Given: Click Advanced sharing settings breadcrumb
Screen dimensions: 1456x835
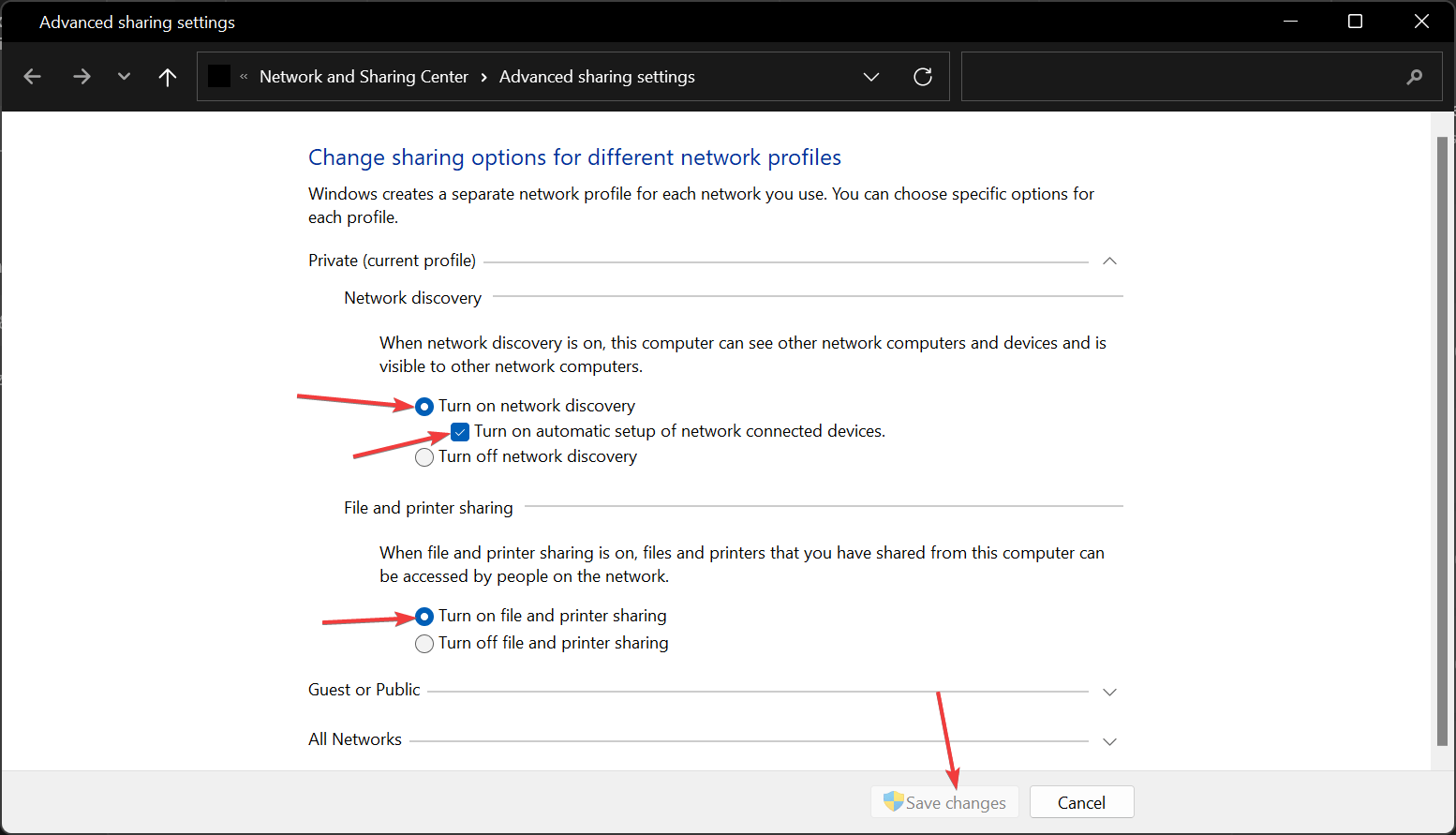Looking at the screenshot, I should (x=597, y=77).
